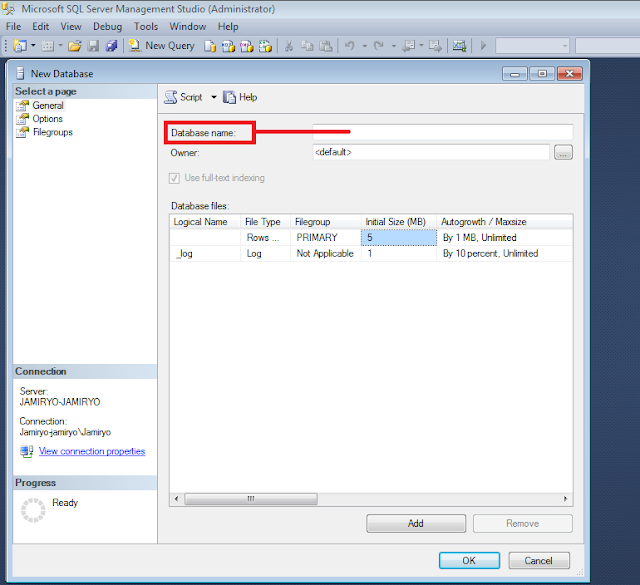Click the horizontal scrollbar thumb
Viewport: 640px width, 585px height.
251,499
